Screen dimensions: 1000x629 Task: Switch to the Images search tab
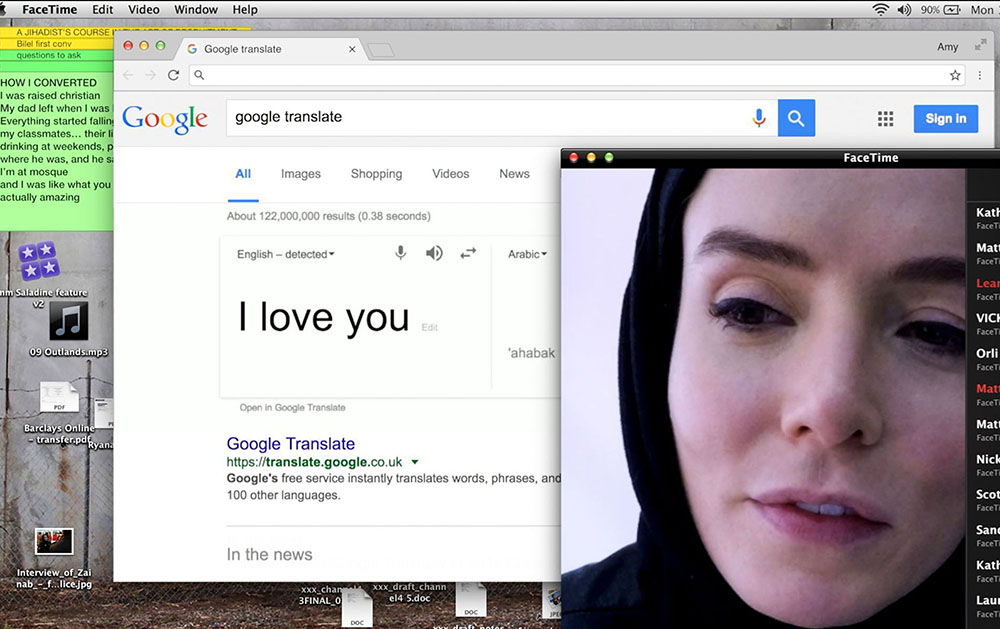tap(300, 174)
